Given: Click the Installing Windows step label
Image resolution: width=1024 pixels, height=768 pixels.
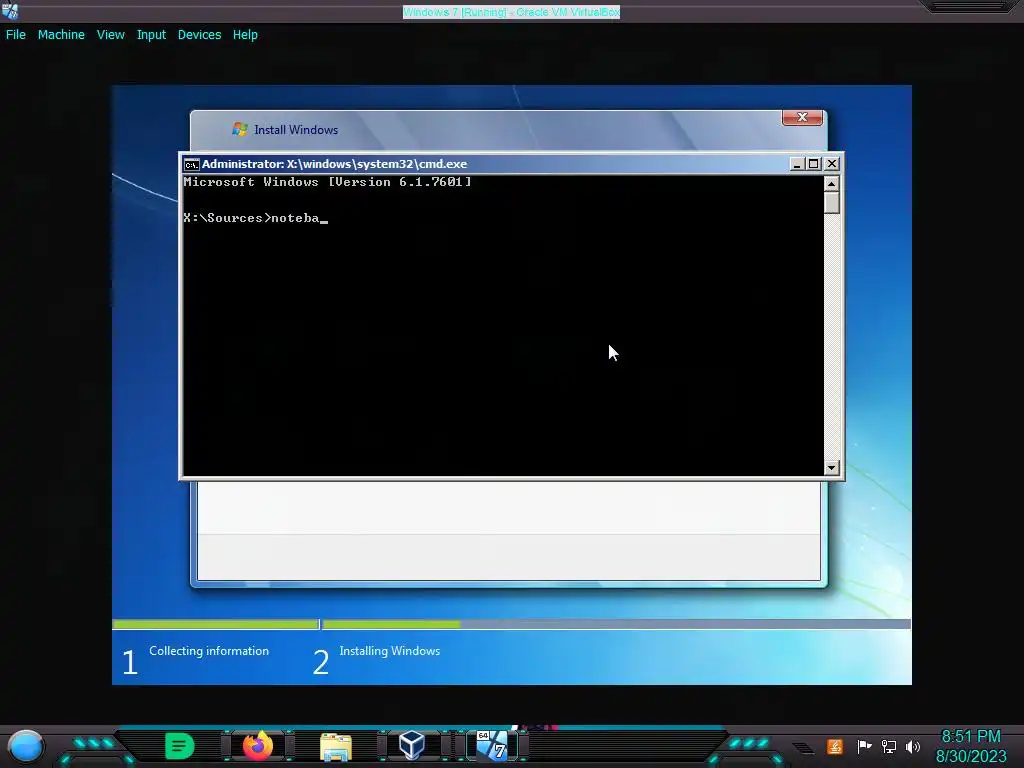Looking at the screenshot, I should [389, 650].
